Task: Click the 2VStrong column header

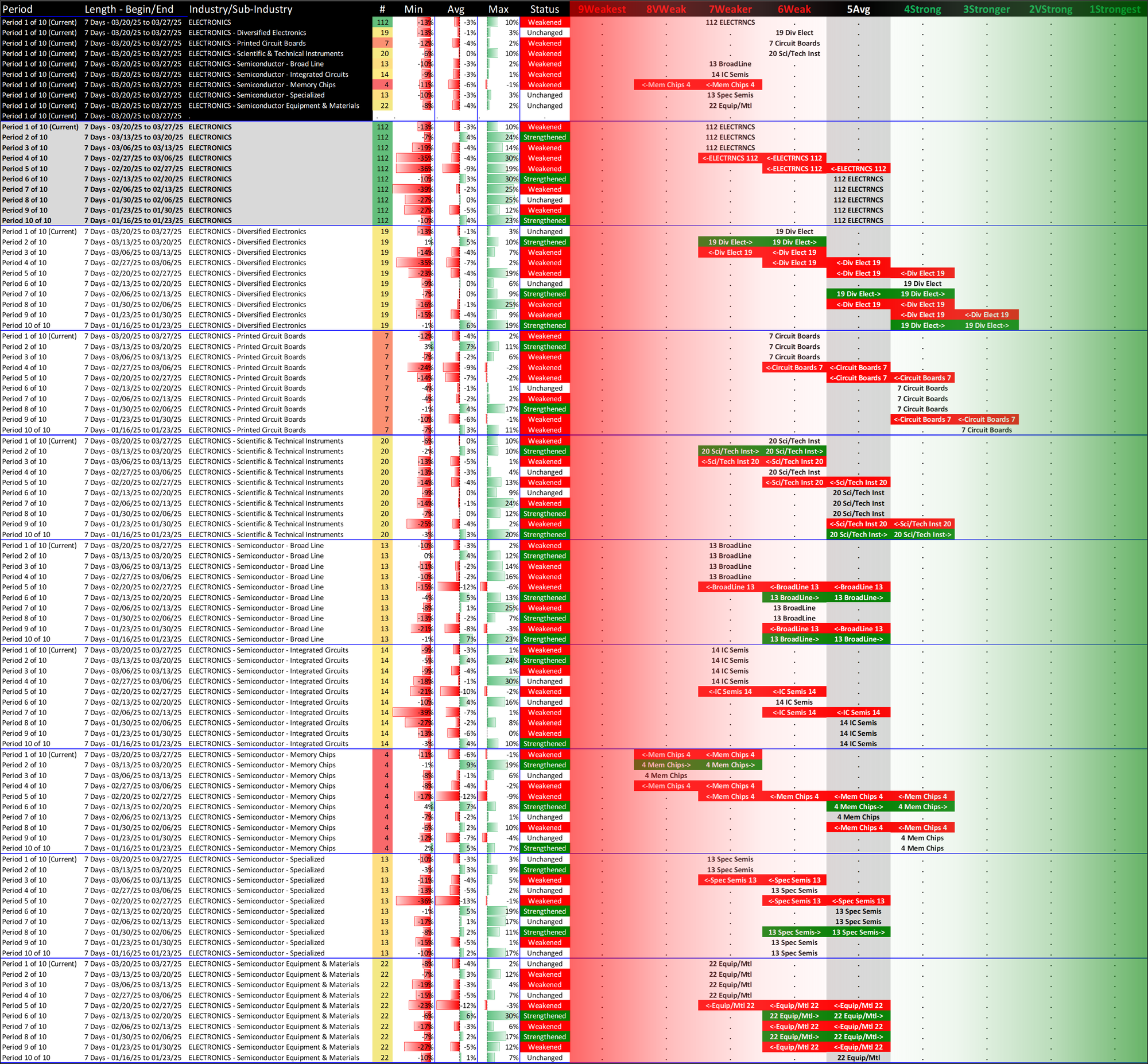Action: pyautogui.click(x=1050, y=9)
